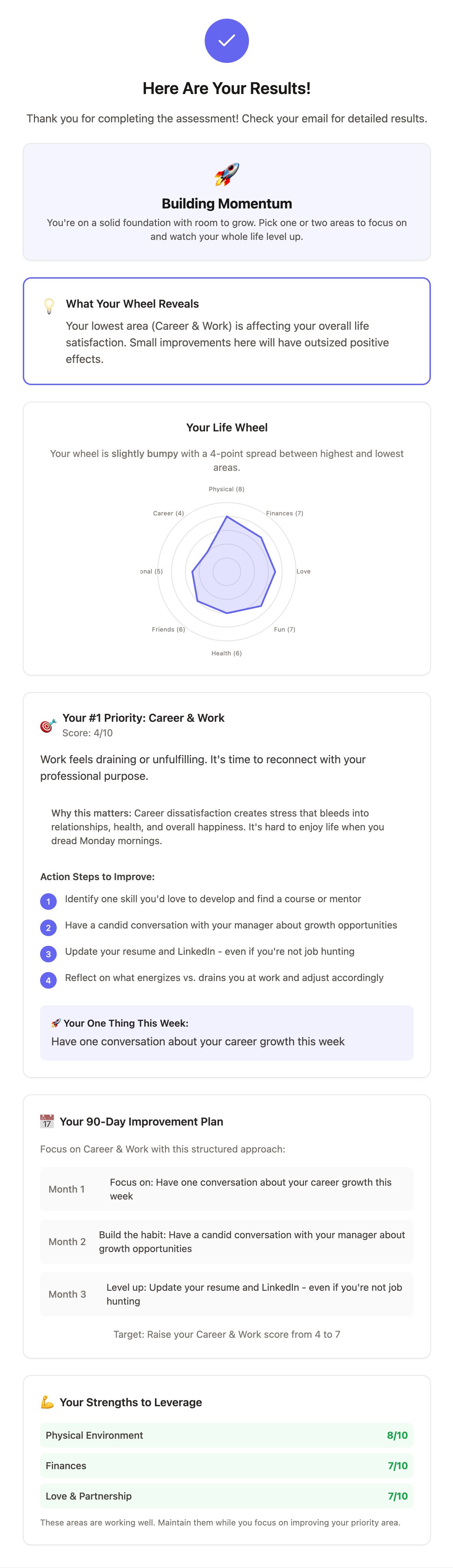Select the Month 3 plan row
The width and height of the screenshot is (453, 1568).
pos(226,1294)
